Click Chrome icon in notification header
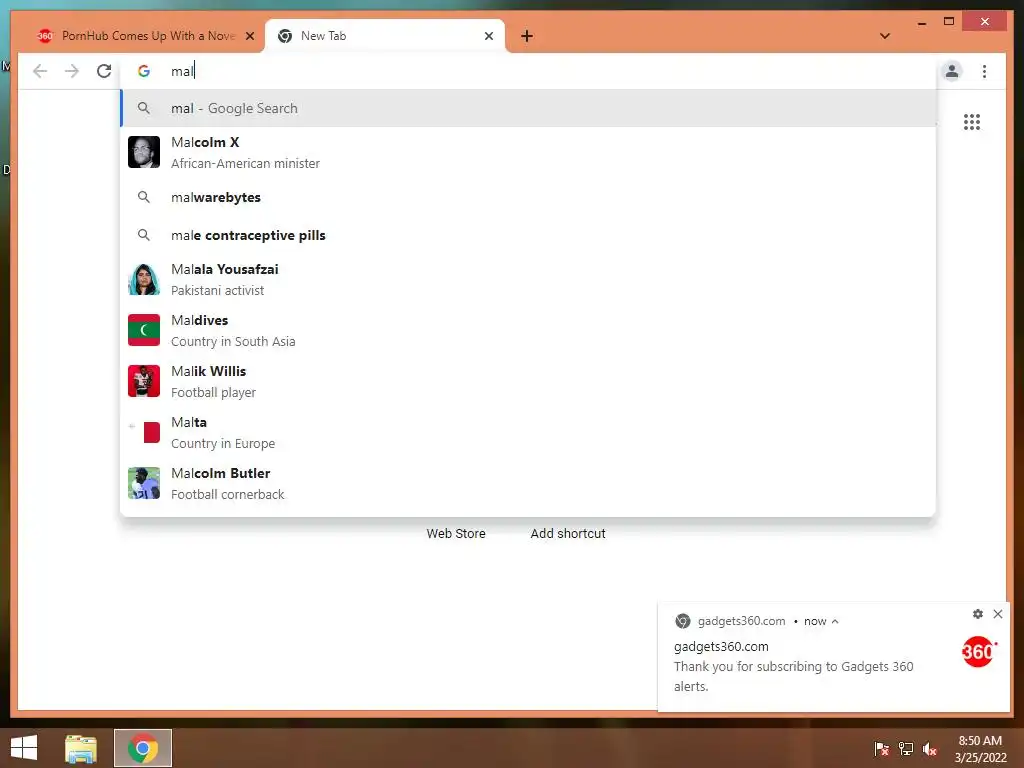The image size is (1024, 768). 682,621
